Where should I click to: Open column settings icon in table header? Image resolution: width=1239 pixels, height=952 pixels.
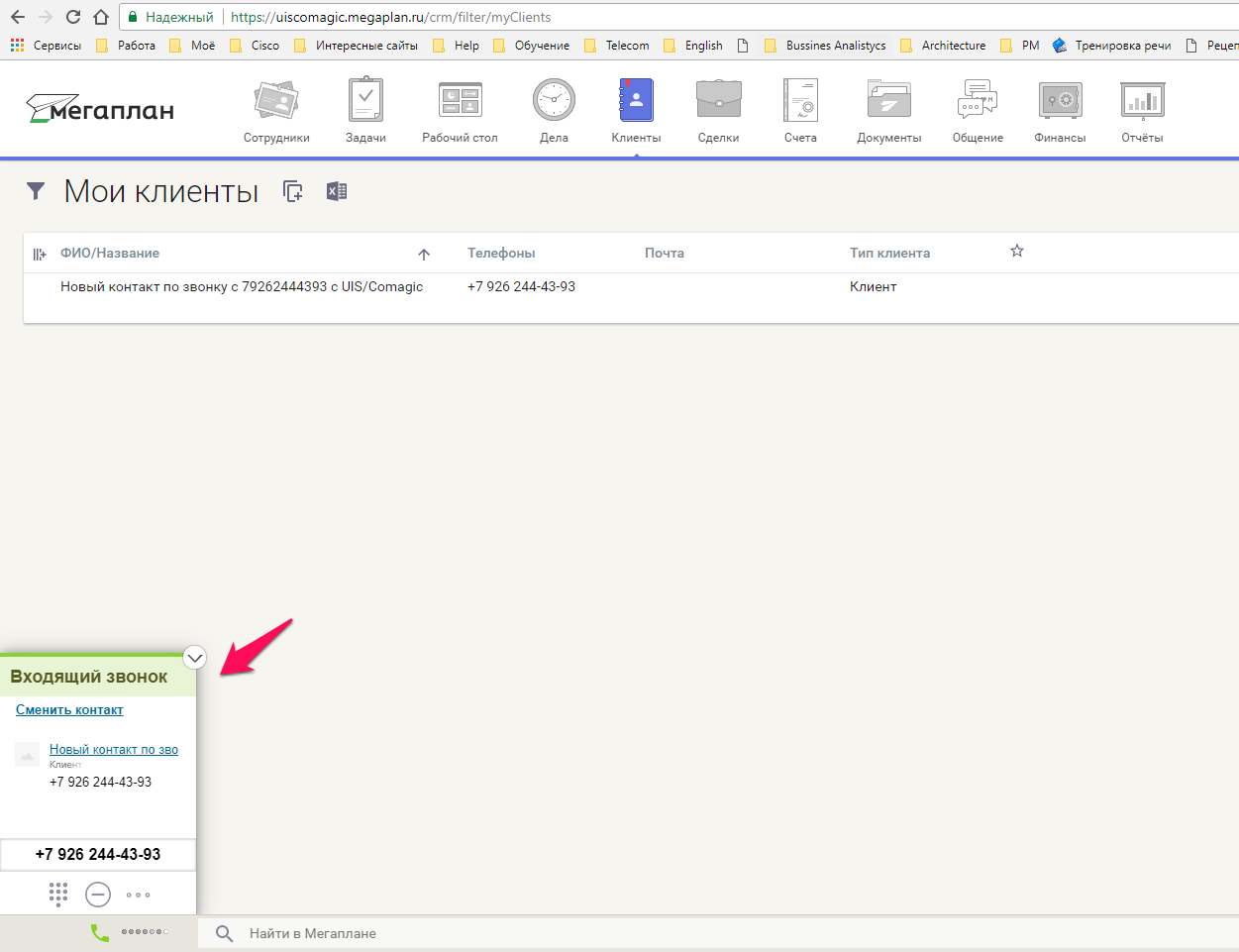(x=40, y=255)
